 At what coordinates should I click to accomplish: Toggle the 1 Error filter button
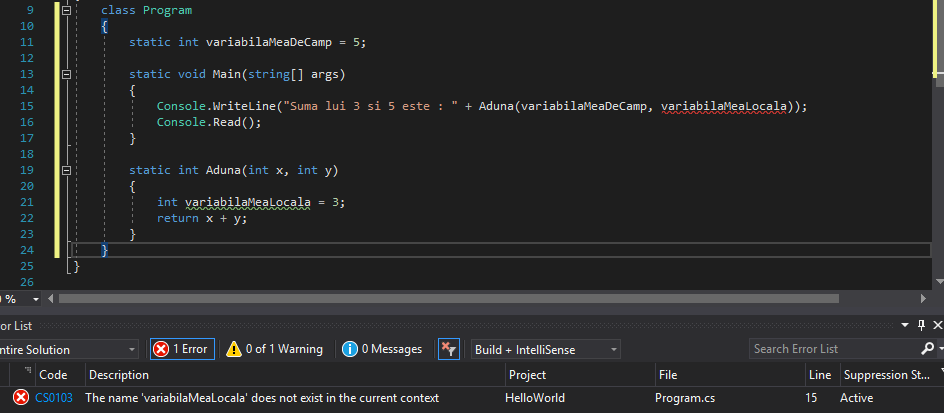[x=181, y=349]
